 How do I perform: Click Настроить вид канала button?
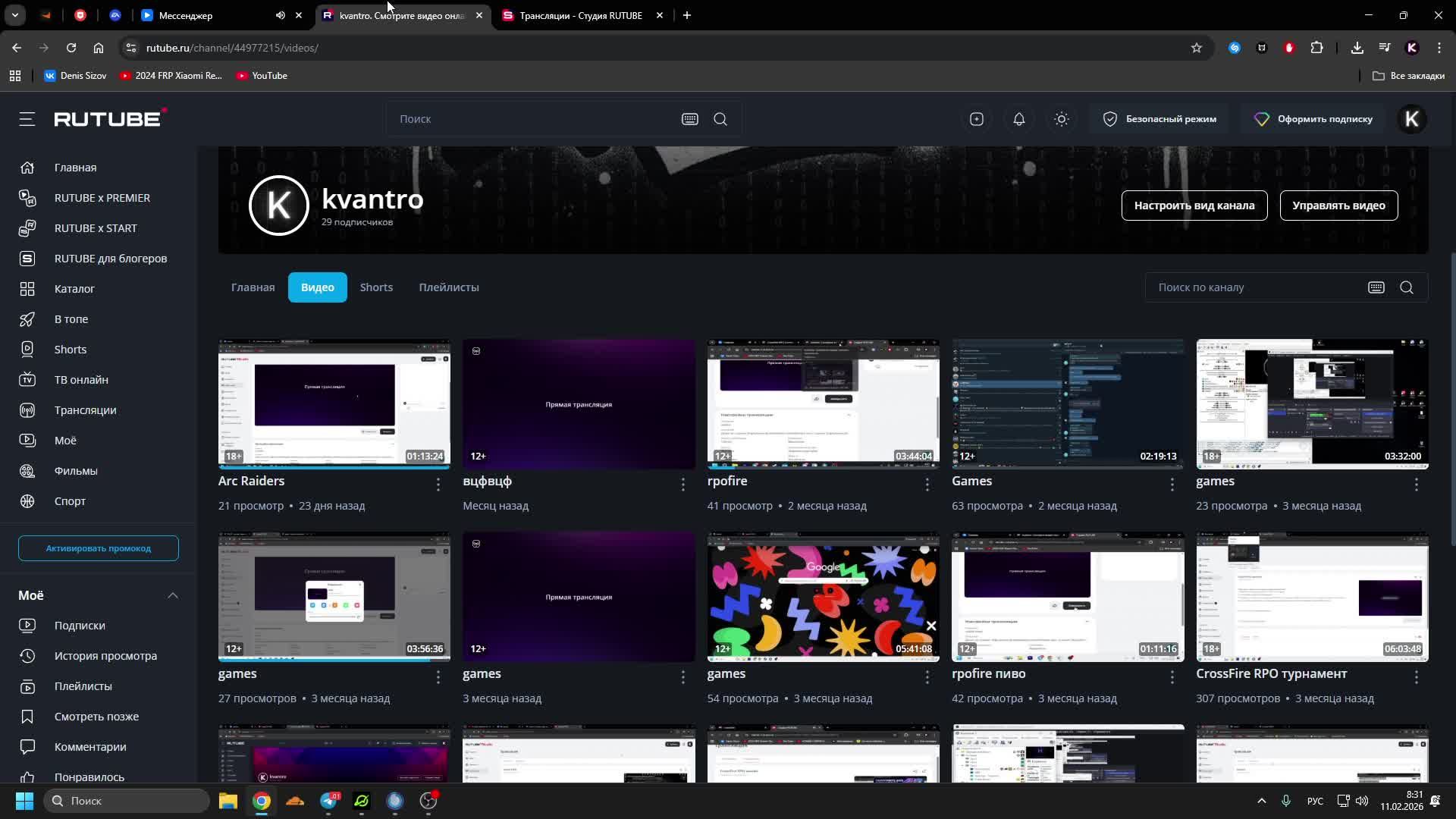[x=1194, y=206]
